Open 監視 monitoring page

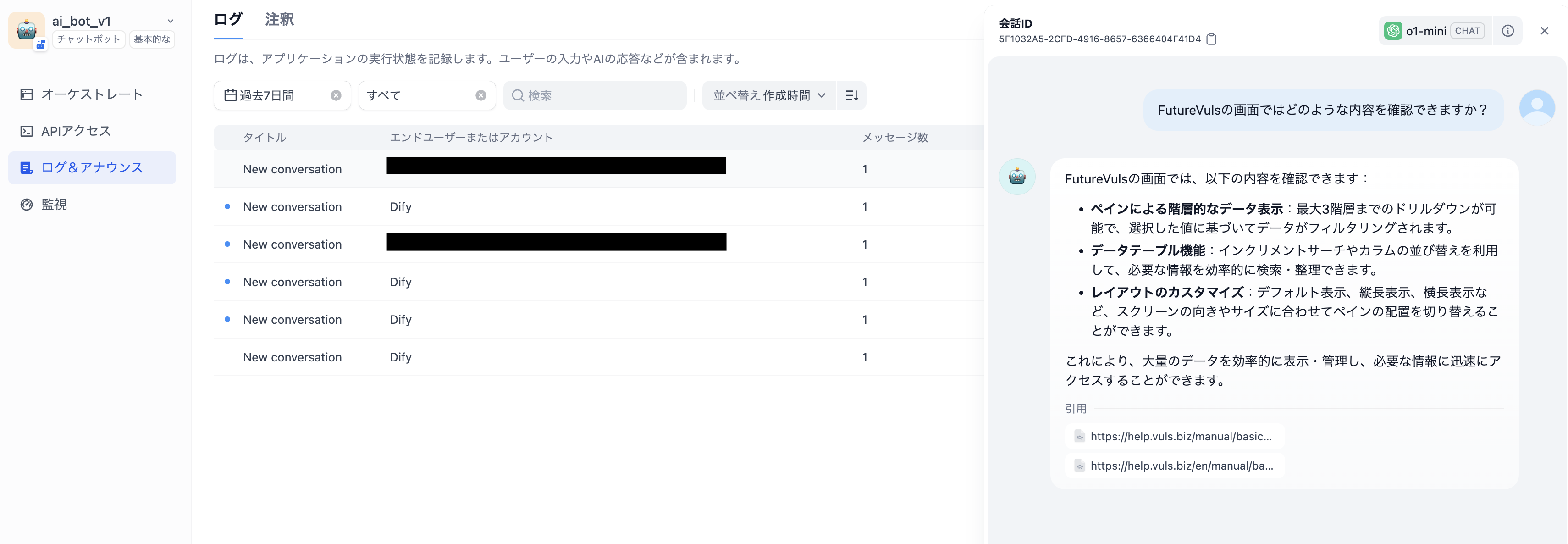(54, 205)
